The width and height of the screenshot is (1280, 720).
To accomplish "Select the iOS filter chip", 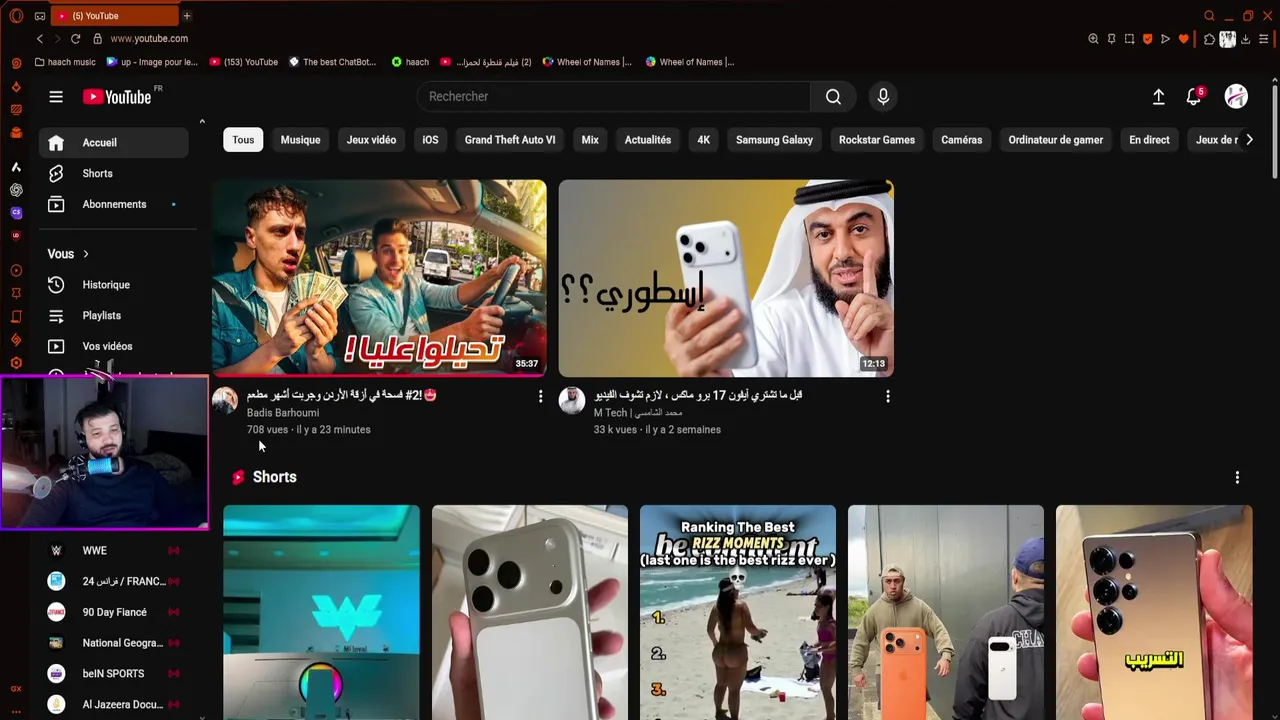I will pos(430,140).
